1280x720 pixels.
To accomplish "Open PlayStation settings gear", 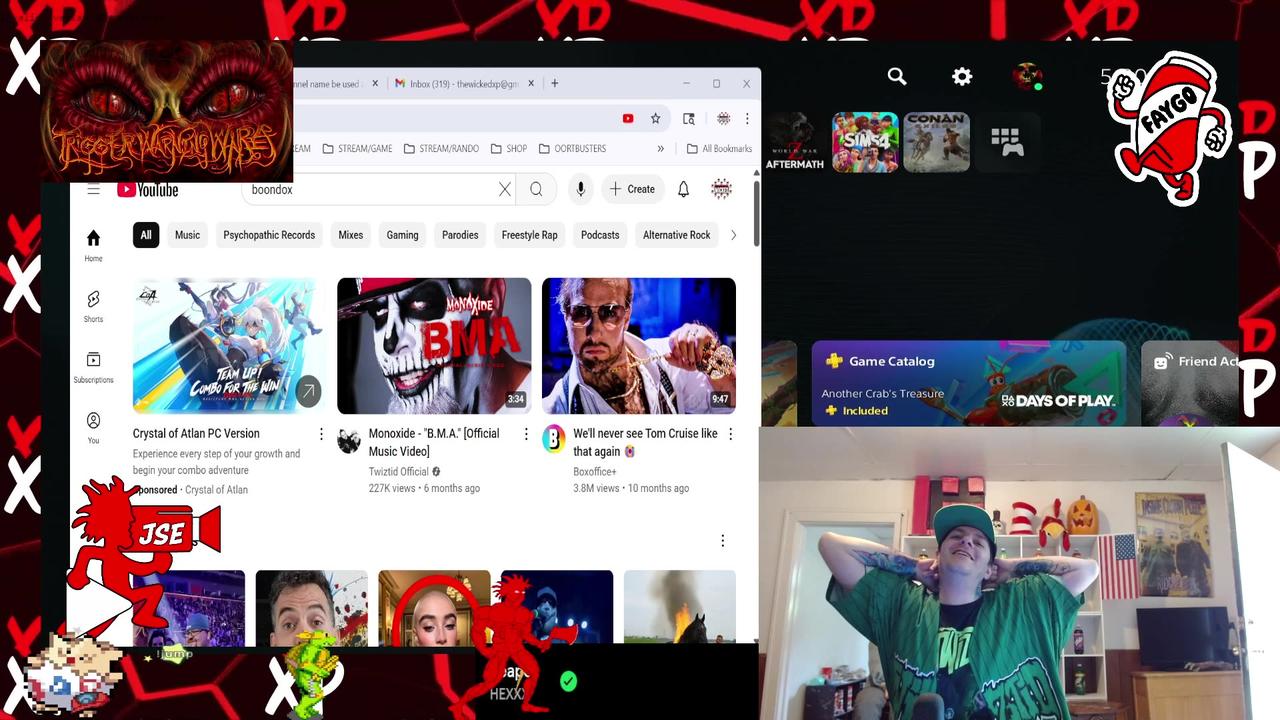I will tap(962, 76).
